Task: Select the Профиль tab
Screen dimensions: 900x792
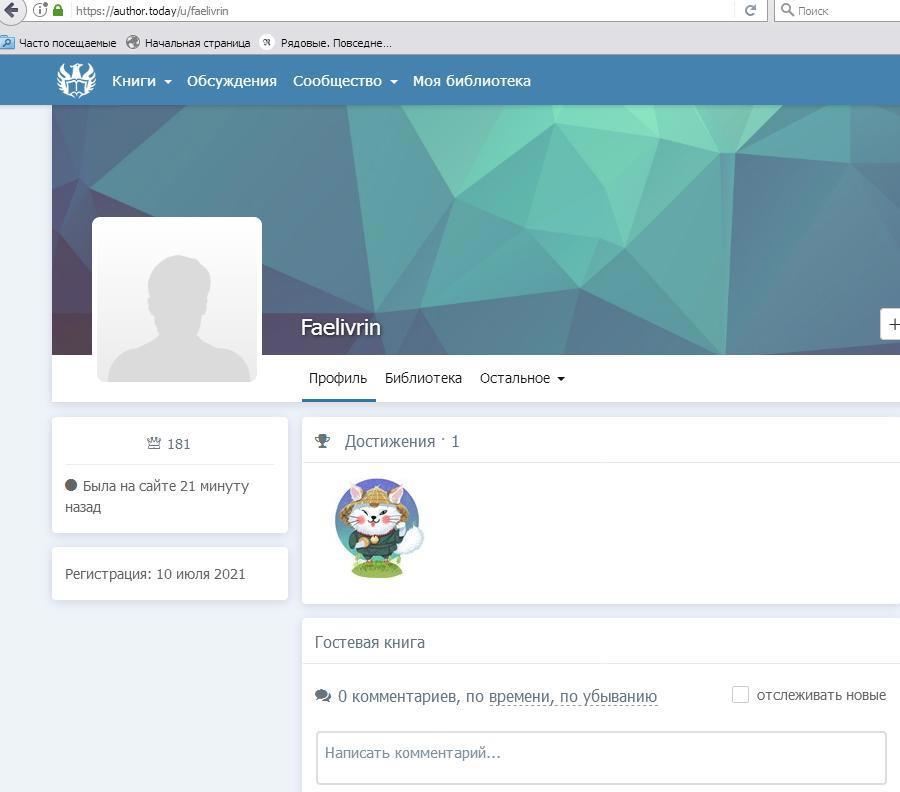Action: coord(338,378)
